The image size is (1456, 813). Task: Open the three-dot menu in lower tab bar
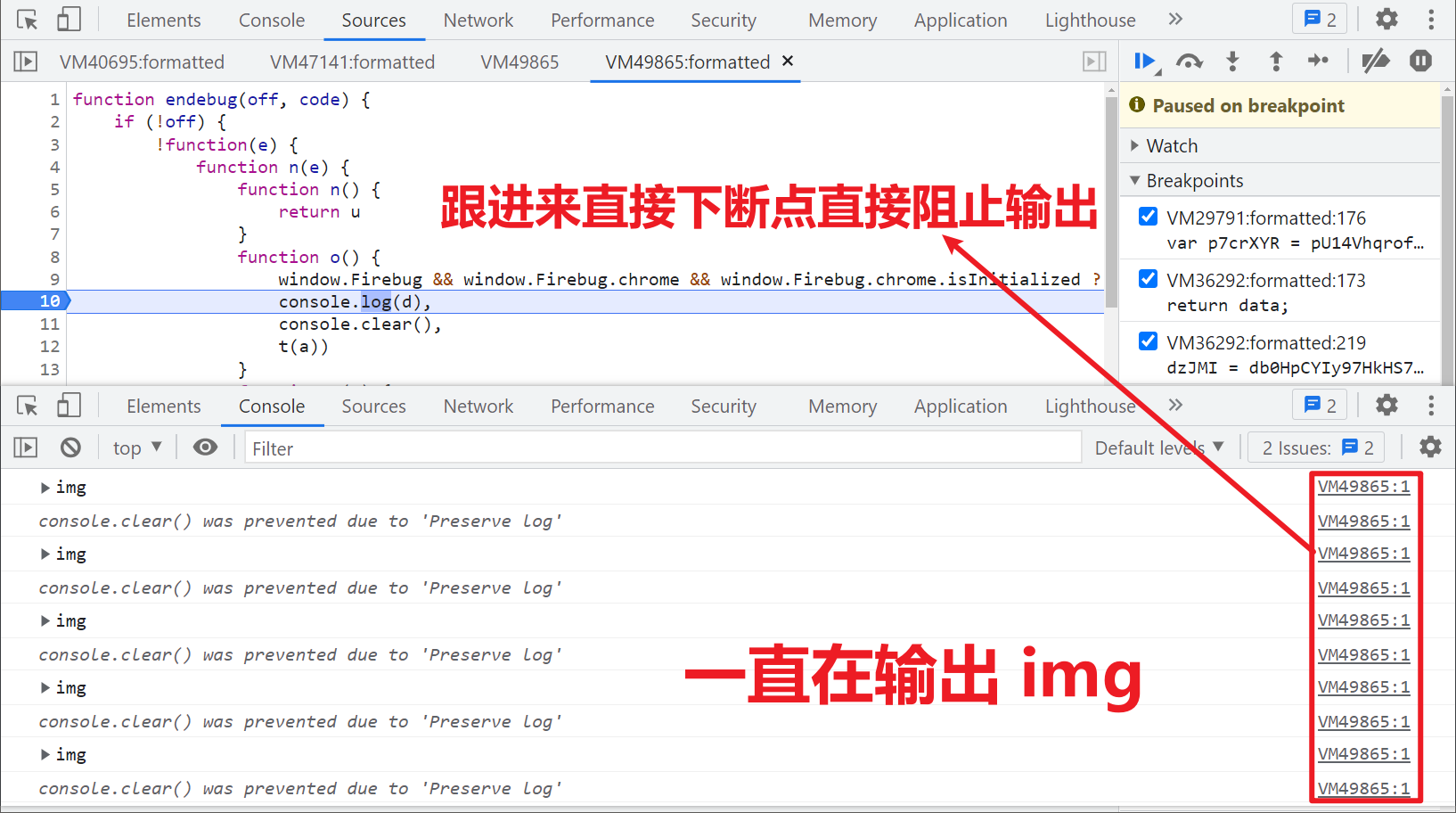tap(1431, 405)
